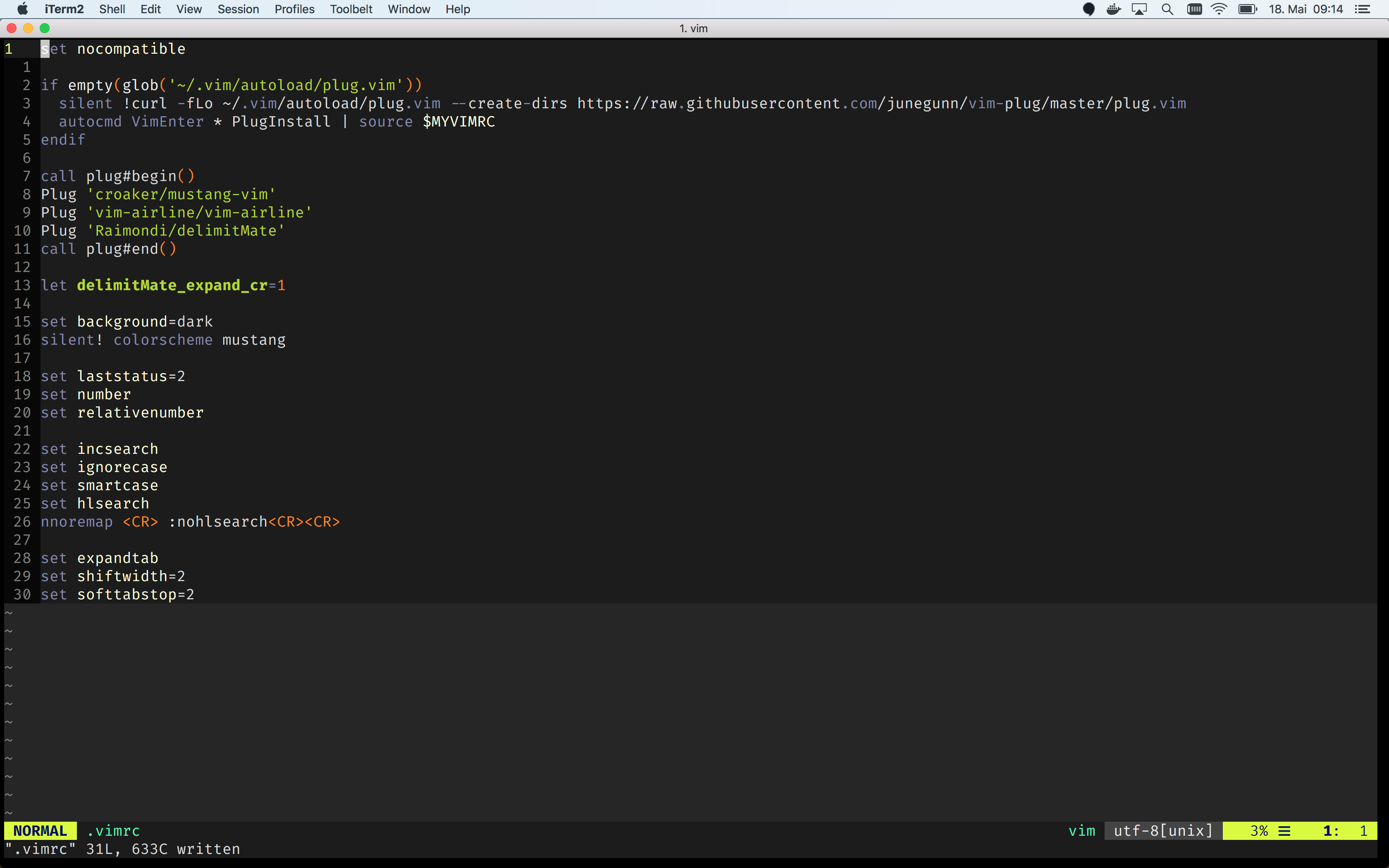Image resolution: width=1389 pixels, height=868 pixels.
Task: Click the 'silent! colorscheme mustang' line
Action: 163,340
